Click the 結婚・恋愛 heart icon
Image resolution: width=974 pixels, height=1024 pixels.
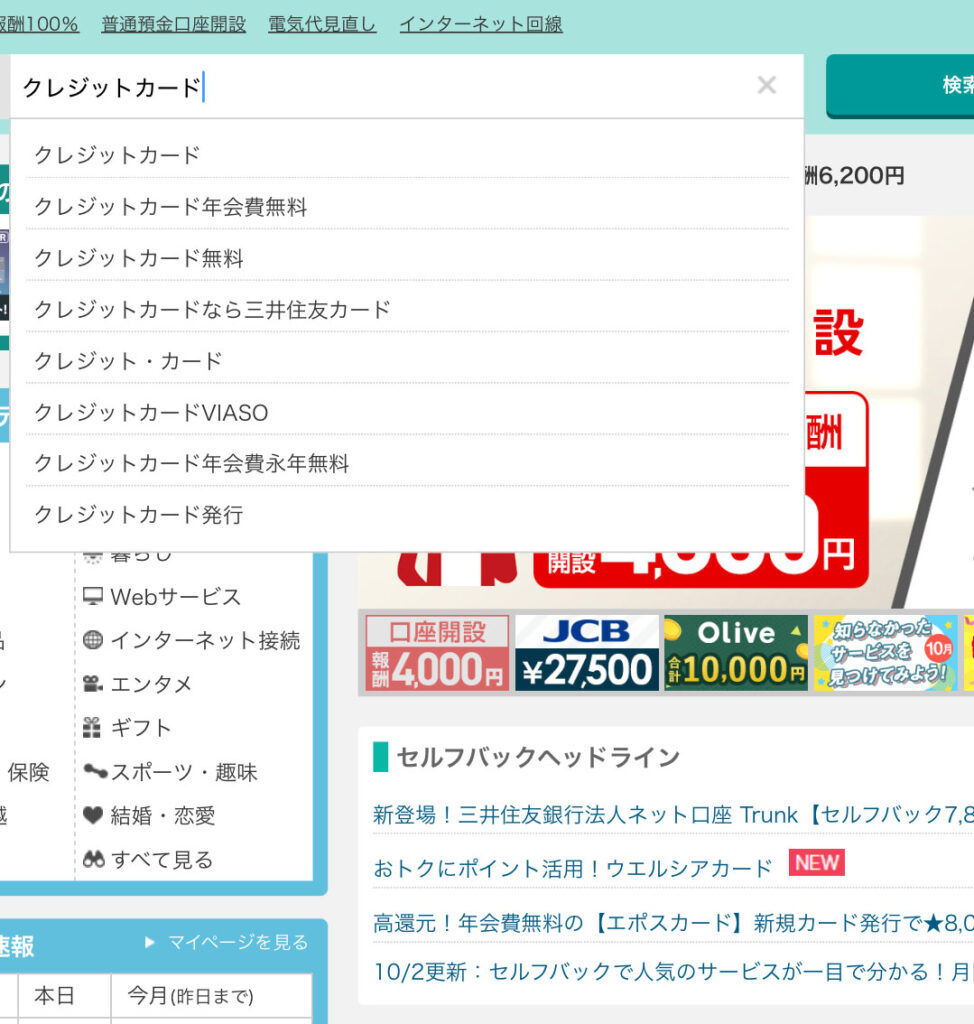tap(93, 816)
